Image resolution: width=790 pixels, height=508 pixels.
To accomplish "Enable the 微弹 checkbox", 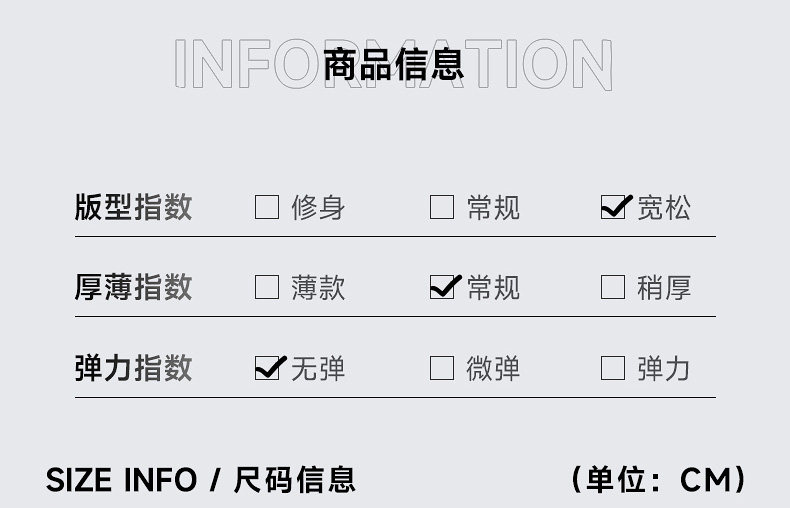I will [x=442, y=368].
